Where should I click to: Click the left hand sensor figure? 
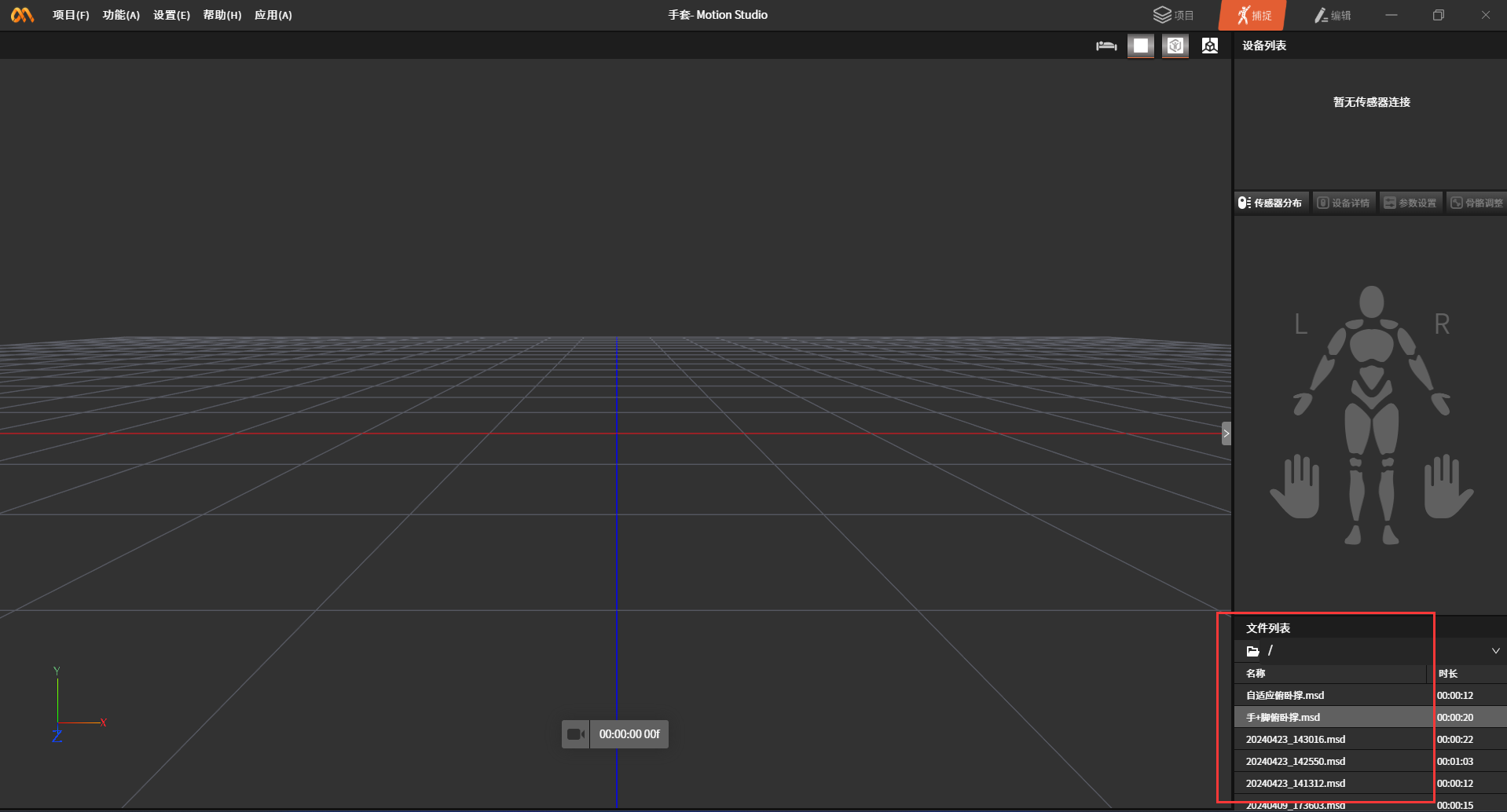point(1295,487)
